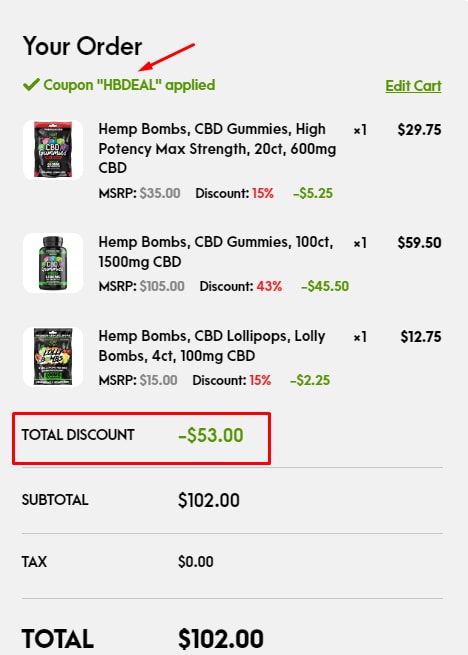Screen dimensions: 468x655
Task: Click the $12.75 item price
Action: coord(421,337)
